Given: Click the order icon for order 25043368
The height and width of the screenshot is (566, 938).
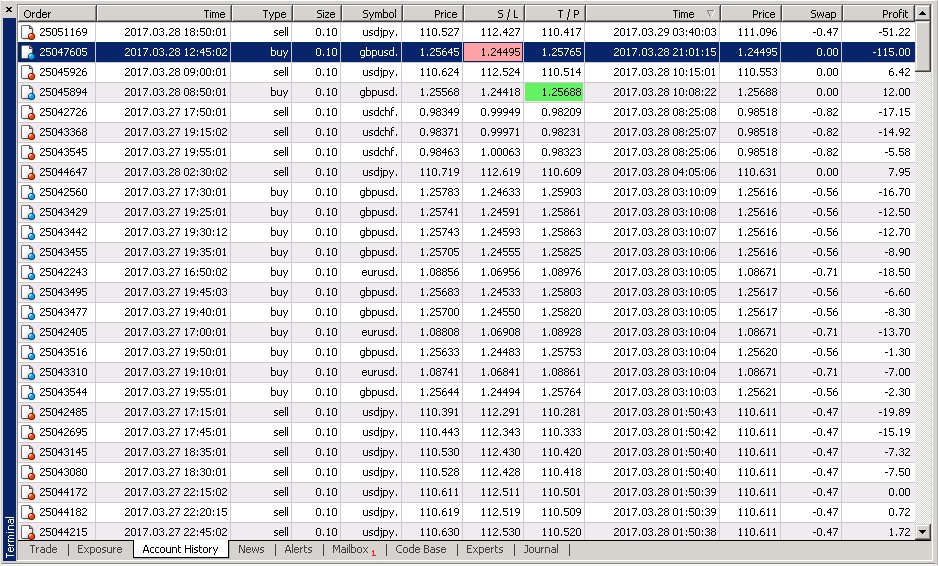Looking at the screenshot, I should [x=28, y=132].
